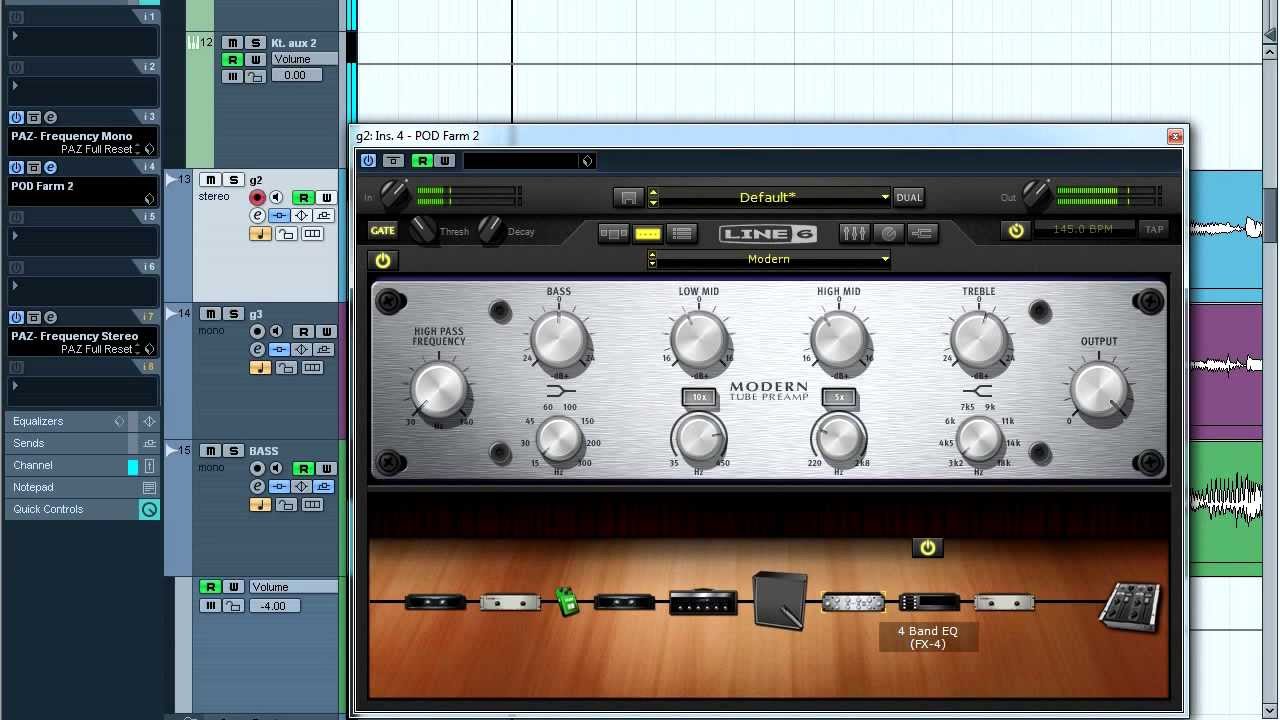
Task: Expand automation lane arrow on g3 track
Action: 171,313
